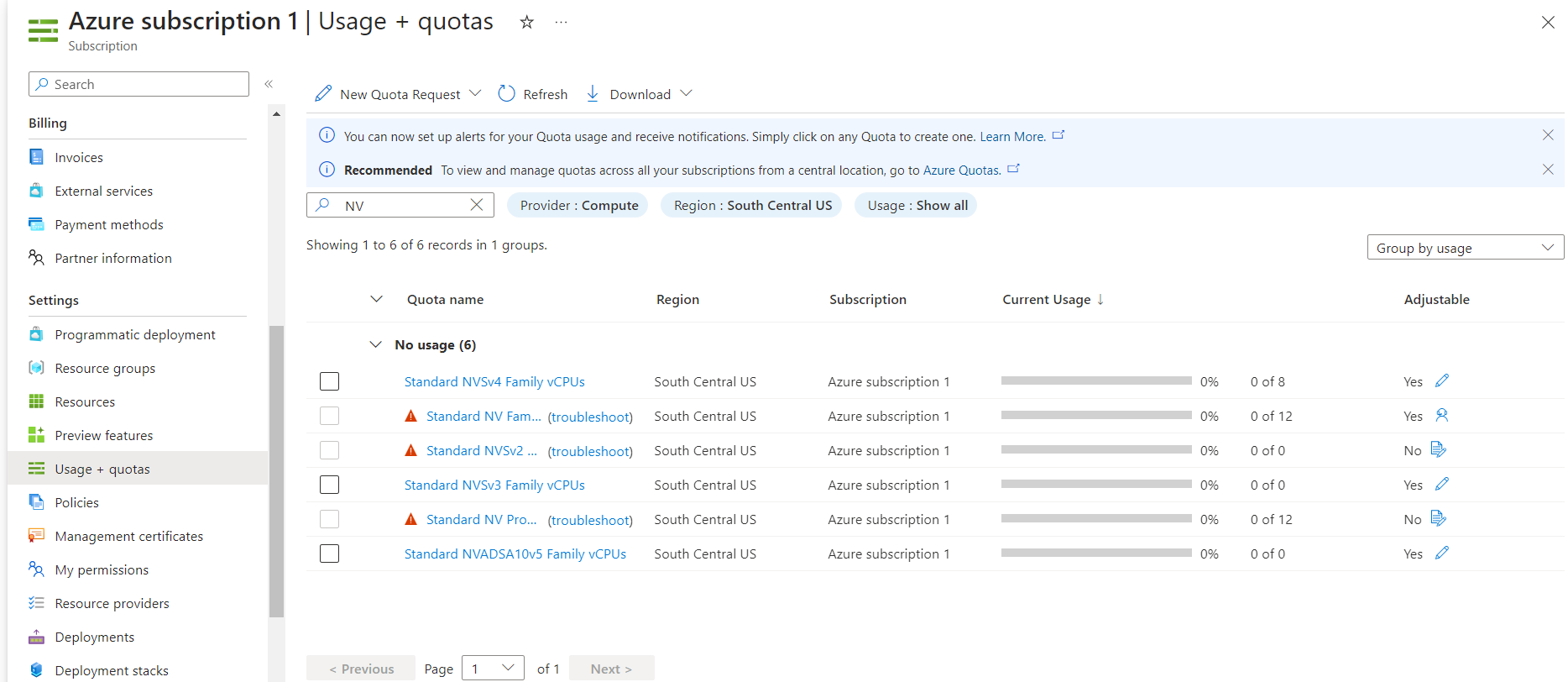Open the page number dropdown
1568x682 pixels.
click(x=493, y=669)
